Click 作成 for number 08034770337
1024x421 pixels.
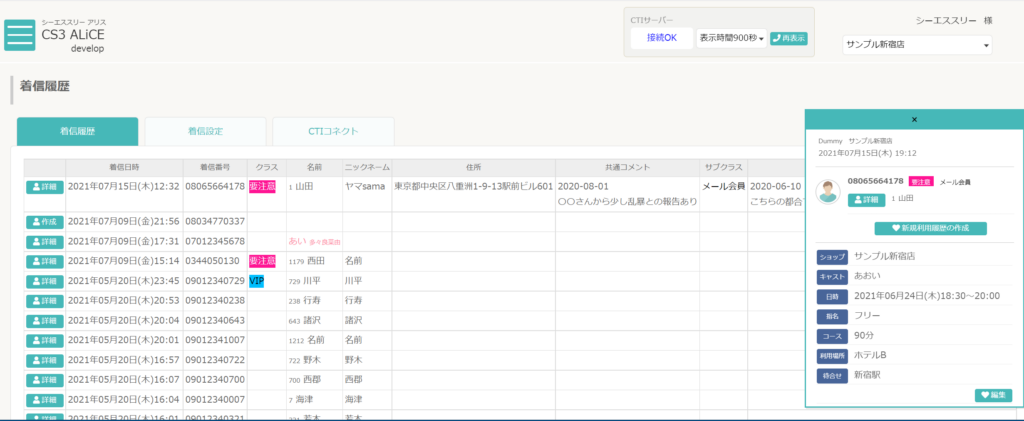click(45, 222)
